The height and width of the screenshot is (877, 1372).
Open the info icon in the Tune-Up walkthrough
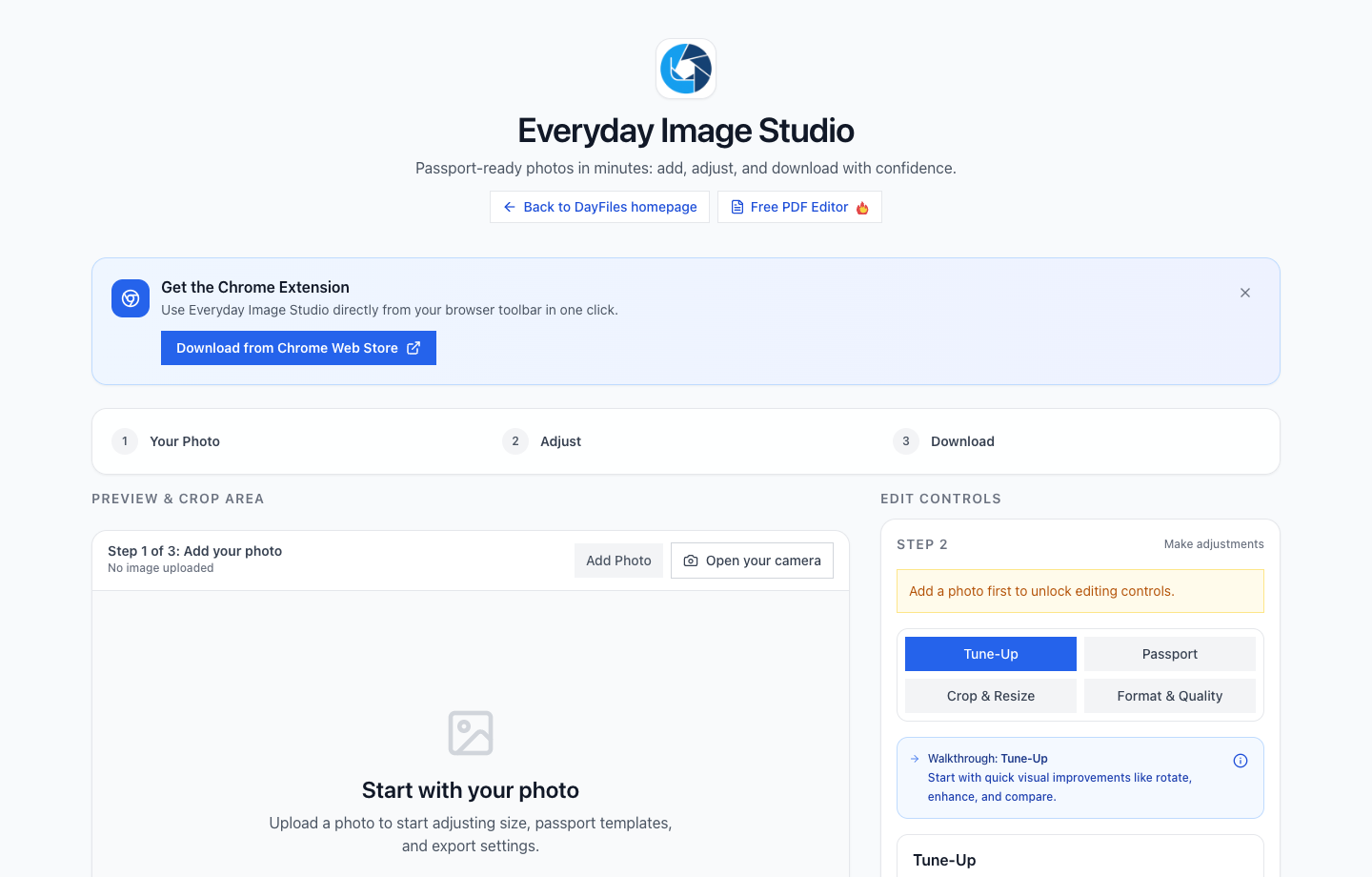[1241, 760]
